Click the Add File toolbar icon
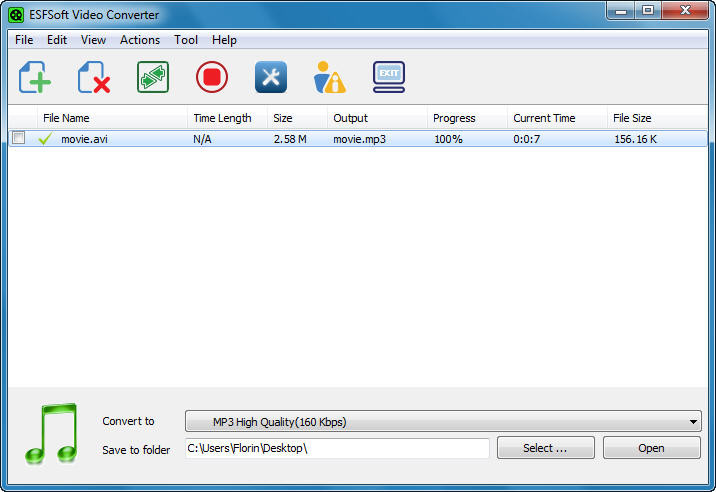This screenshot has height=492, width=716. pos(35,77)
